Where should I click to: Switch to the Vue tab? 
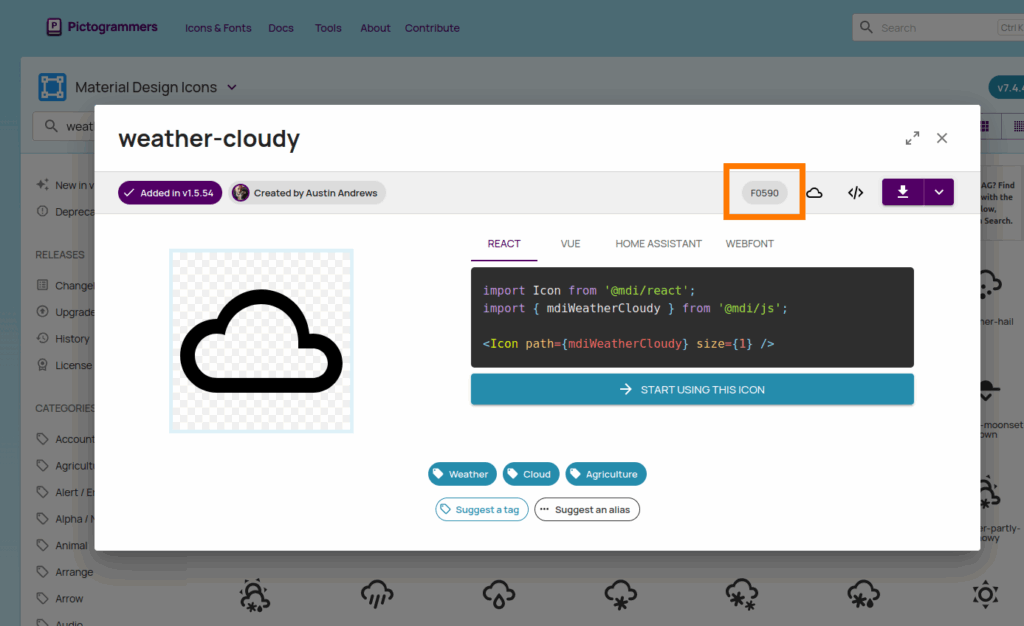pyautogui.click(x=570, y=244)
